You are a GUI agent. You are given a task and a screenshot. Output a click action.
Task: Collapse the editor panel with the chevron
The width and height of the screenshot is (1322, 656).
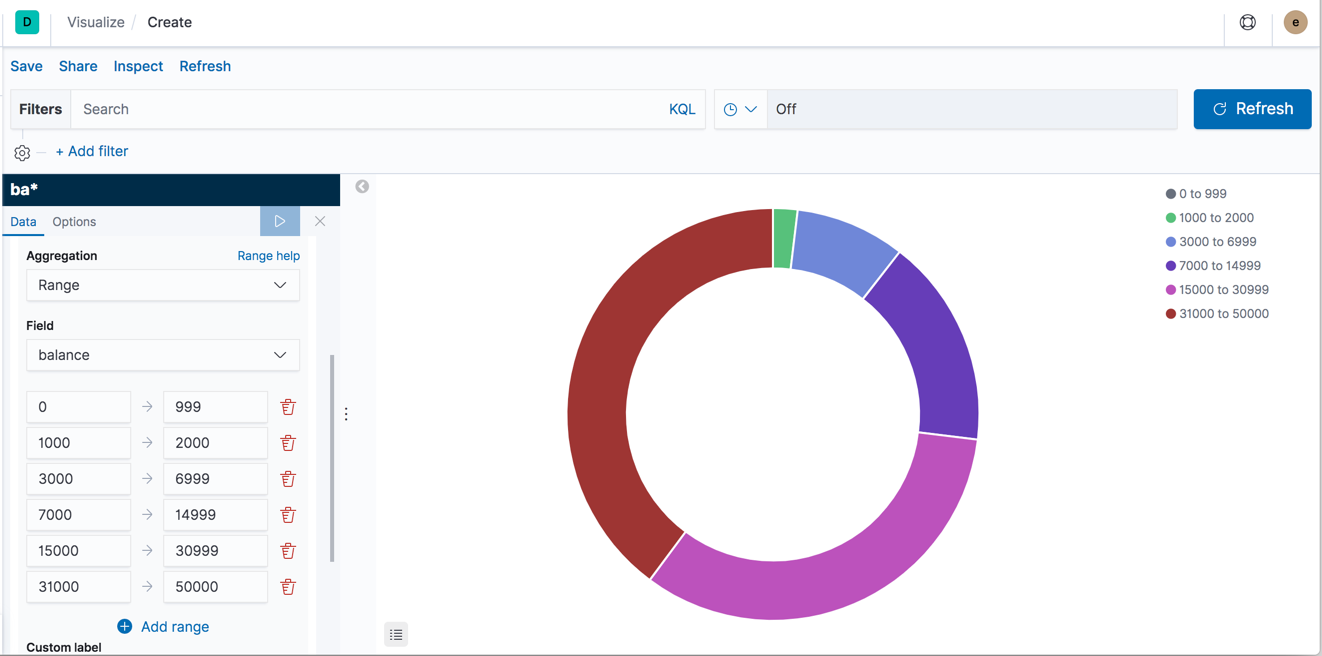coord(361,186)
